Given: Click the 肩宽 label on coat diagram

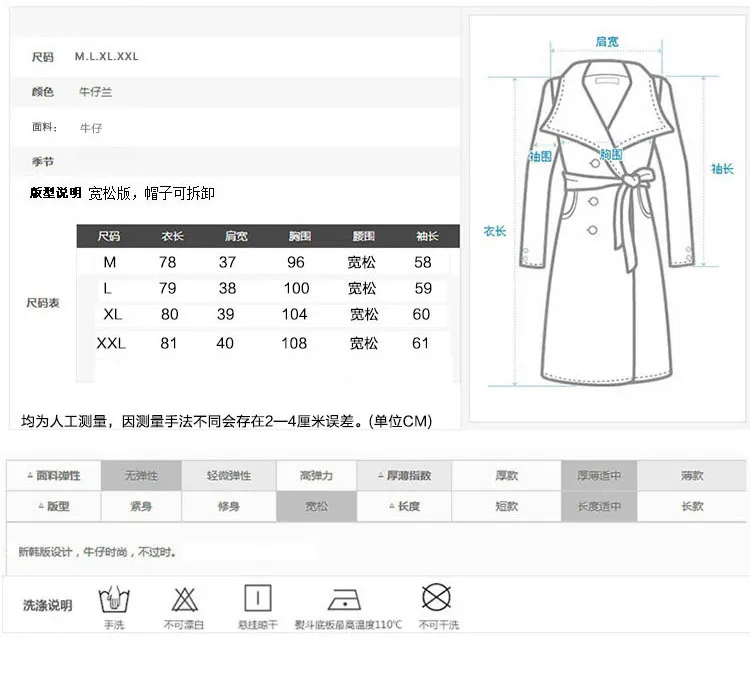Looking at the screenshot, I should pos(607,42).
